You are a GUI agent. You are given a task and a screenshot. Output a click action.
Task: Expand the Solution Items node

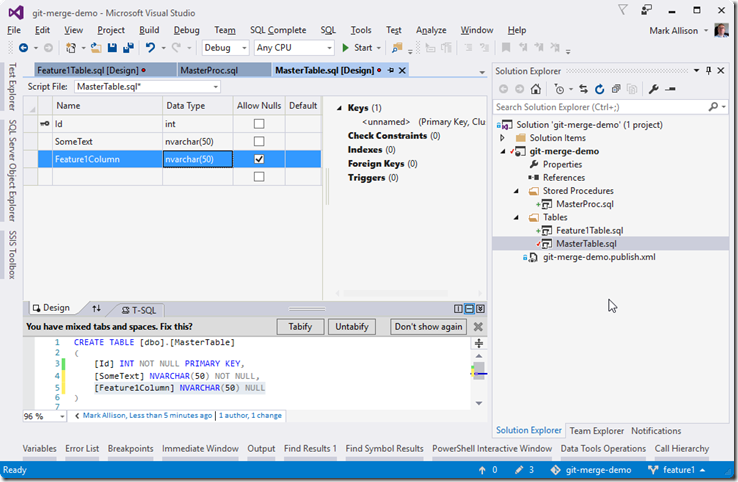(502, 138)
